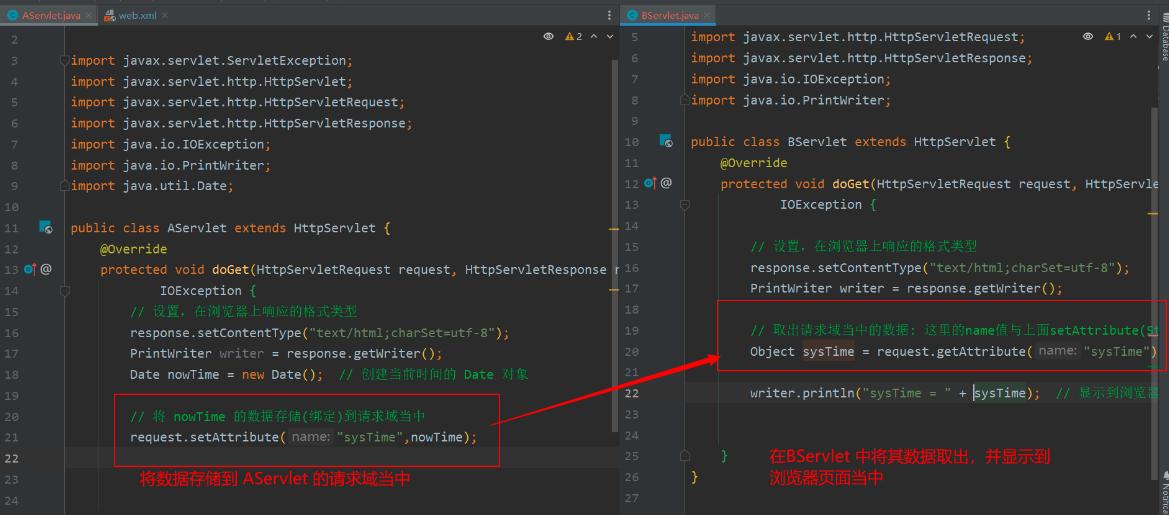Viewport: 1169px width, 515px height.
Task: Toggle reader mode eye icon in AServlet editor
Action: [x=549, y=36]
